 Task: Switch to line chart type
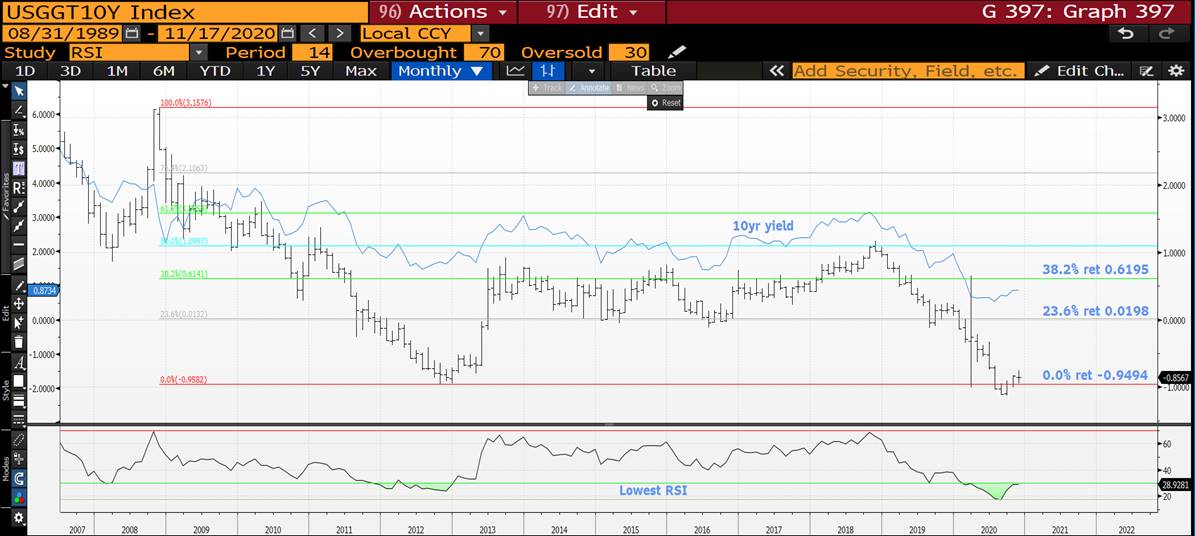(x=516, y=71)
